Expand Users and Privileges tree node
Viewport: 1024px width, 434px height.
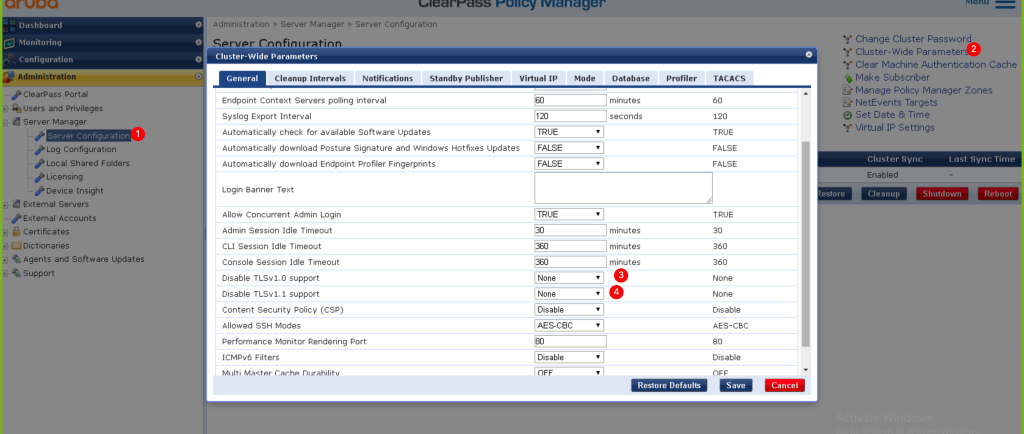click(x=5, y=108)
